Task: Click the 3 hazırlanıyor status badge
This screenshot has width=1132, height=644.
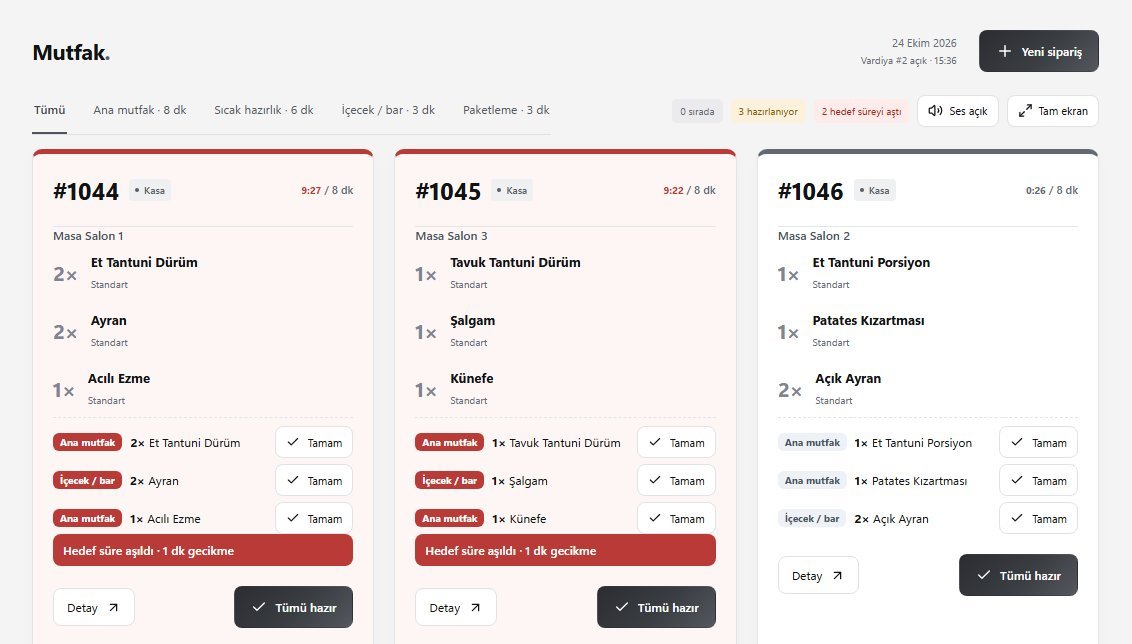Action: point(768,111)
